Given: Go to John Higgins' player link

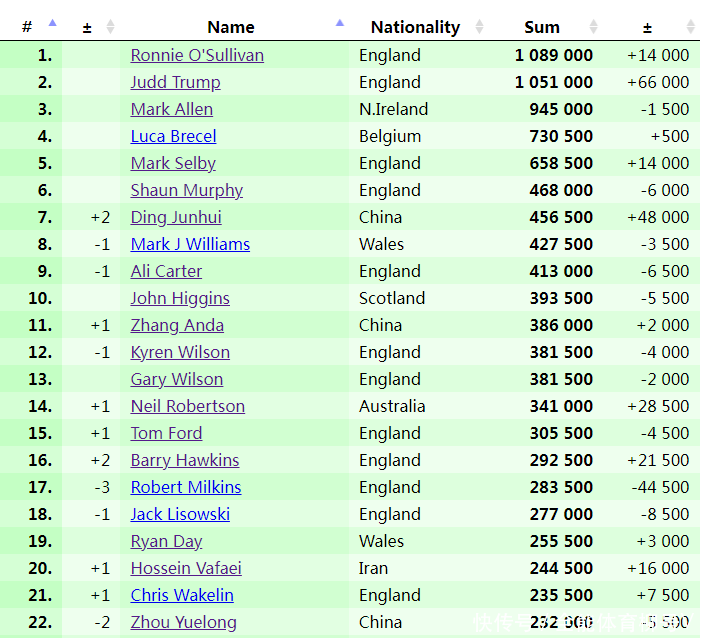Looking at the screenshot, I should (180, 298).
